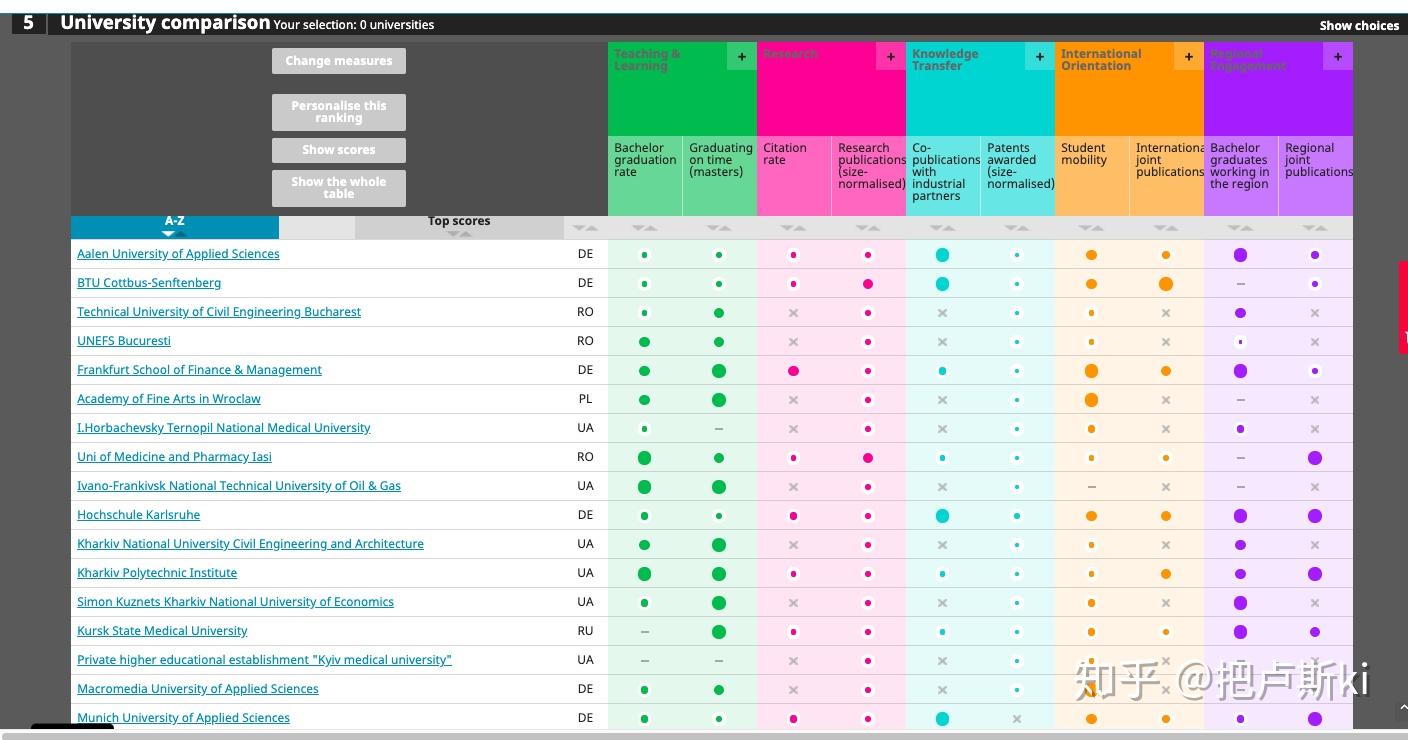The image size is (1408, 740).
Task: Click the Change measures button
Action: 339,61
